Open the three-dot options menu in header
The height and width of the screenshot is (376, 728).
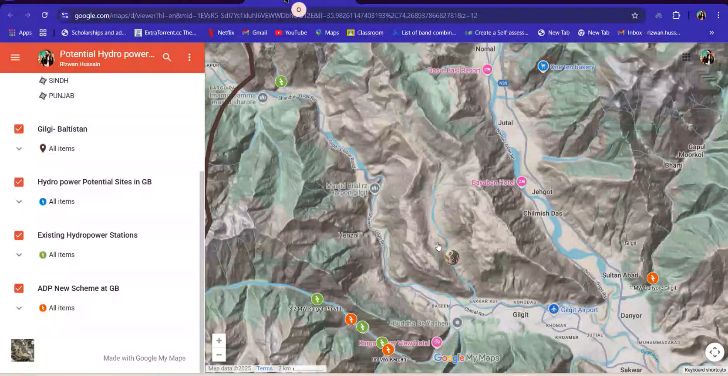(x=189, y=57)
